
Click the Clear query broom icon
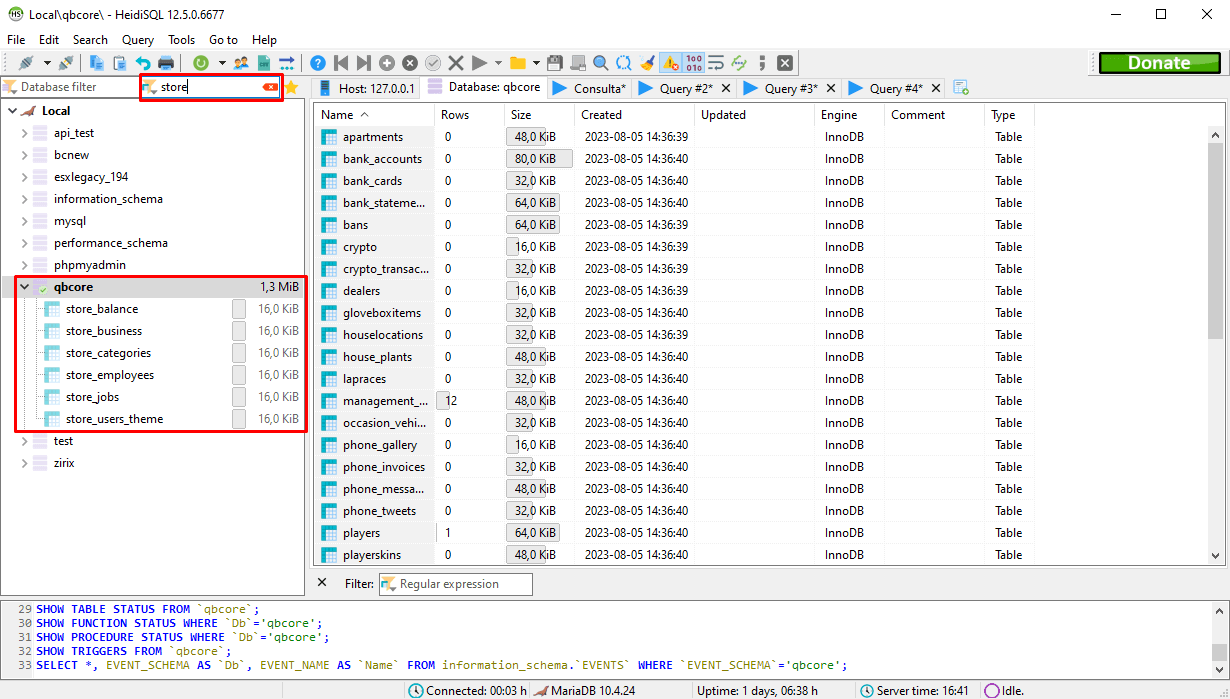tap(647, 63)
